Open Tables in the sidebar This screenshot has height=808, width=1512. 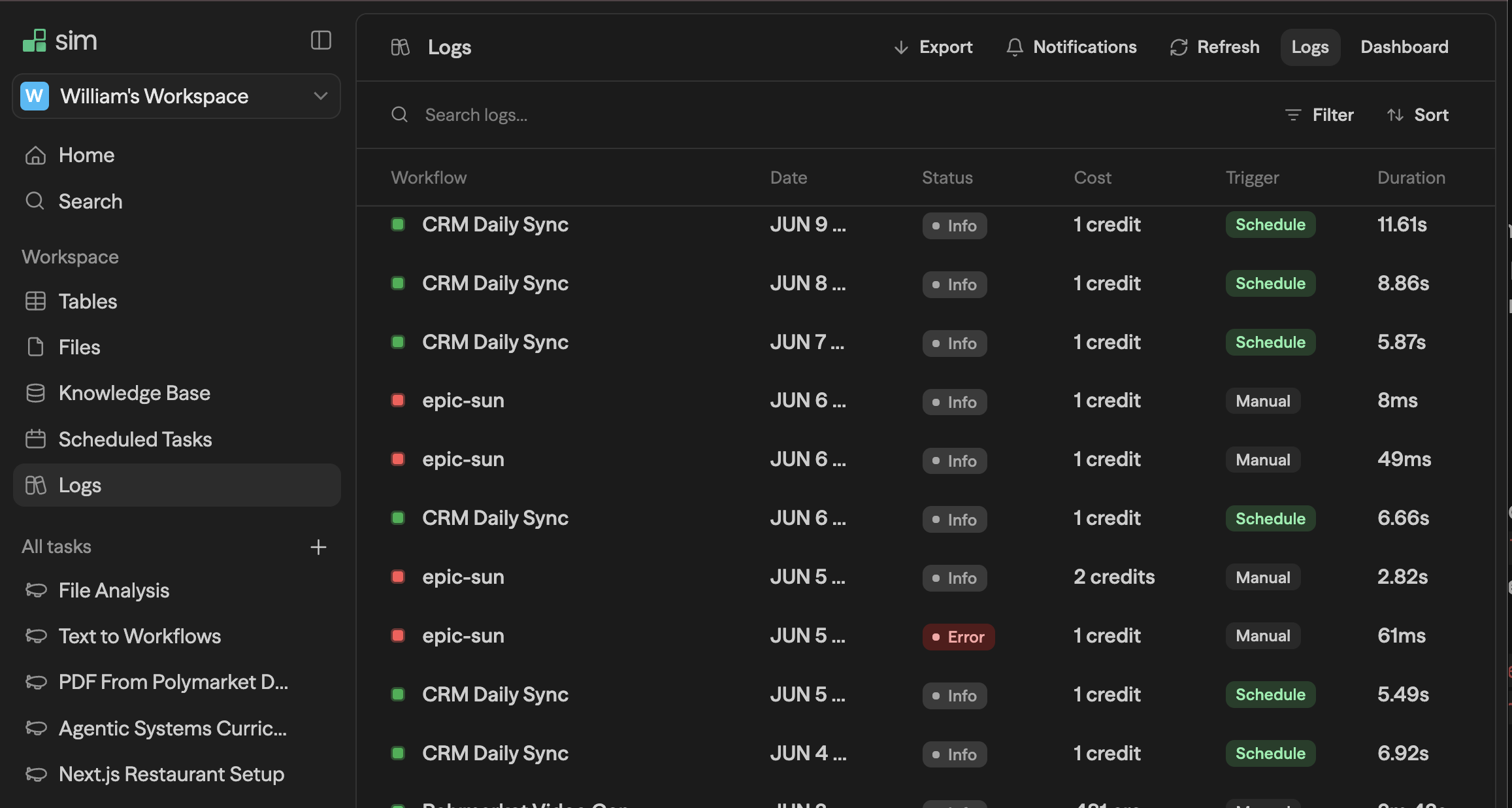tap(176, 301)
